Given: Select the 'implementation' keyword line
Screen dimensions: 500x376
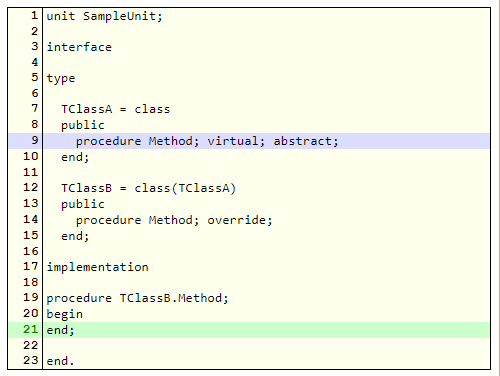Looking at the screenshot, I should [x=97, y=267].
